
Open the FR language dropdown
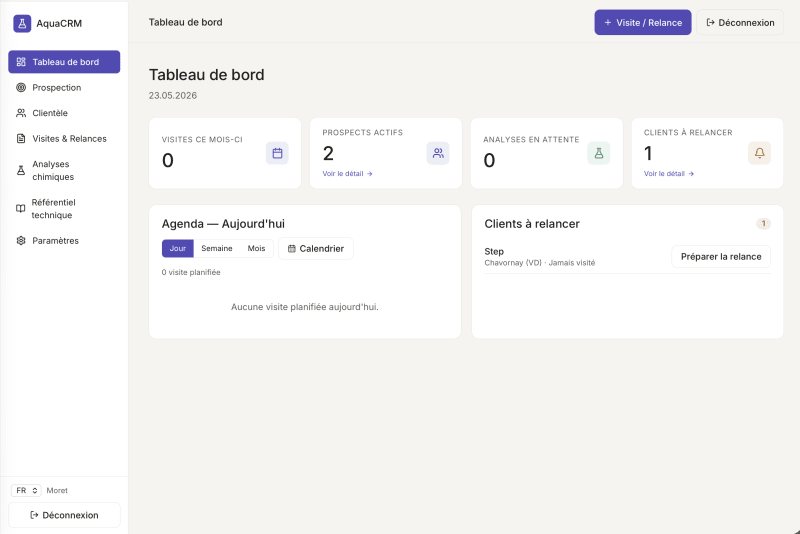(26, 490)
